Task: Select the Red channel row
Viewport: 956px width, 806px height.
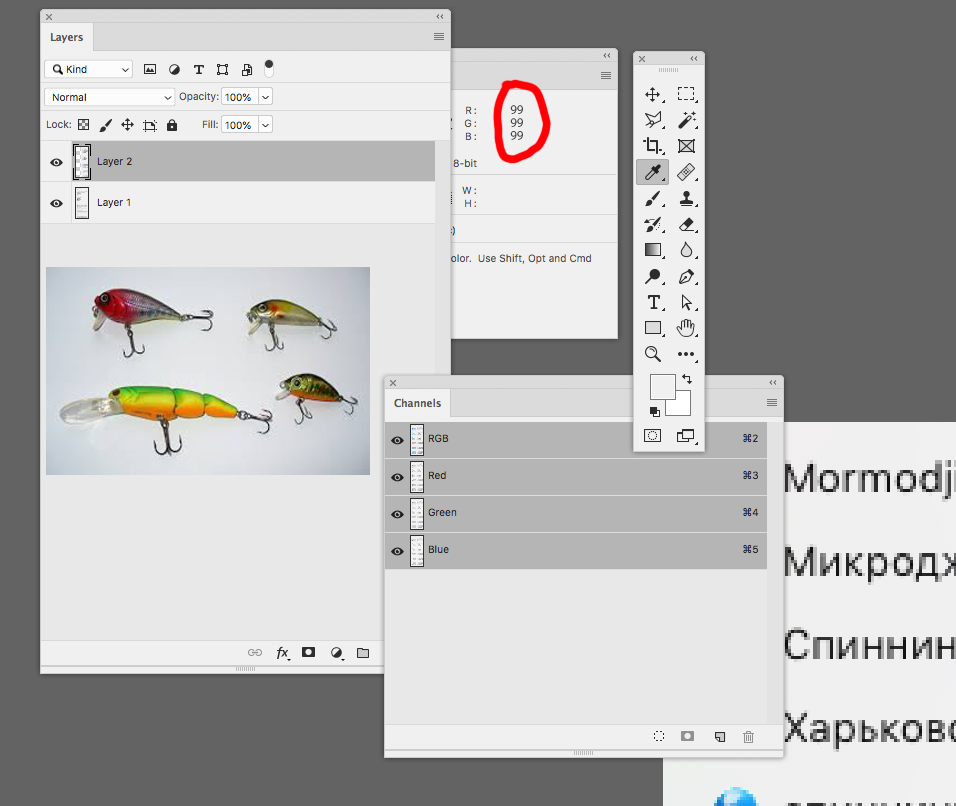Action: (x=576, y=477)
